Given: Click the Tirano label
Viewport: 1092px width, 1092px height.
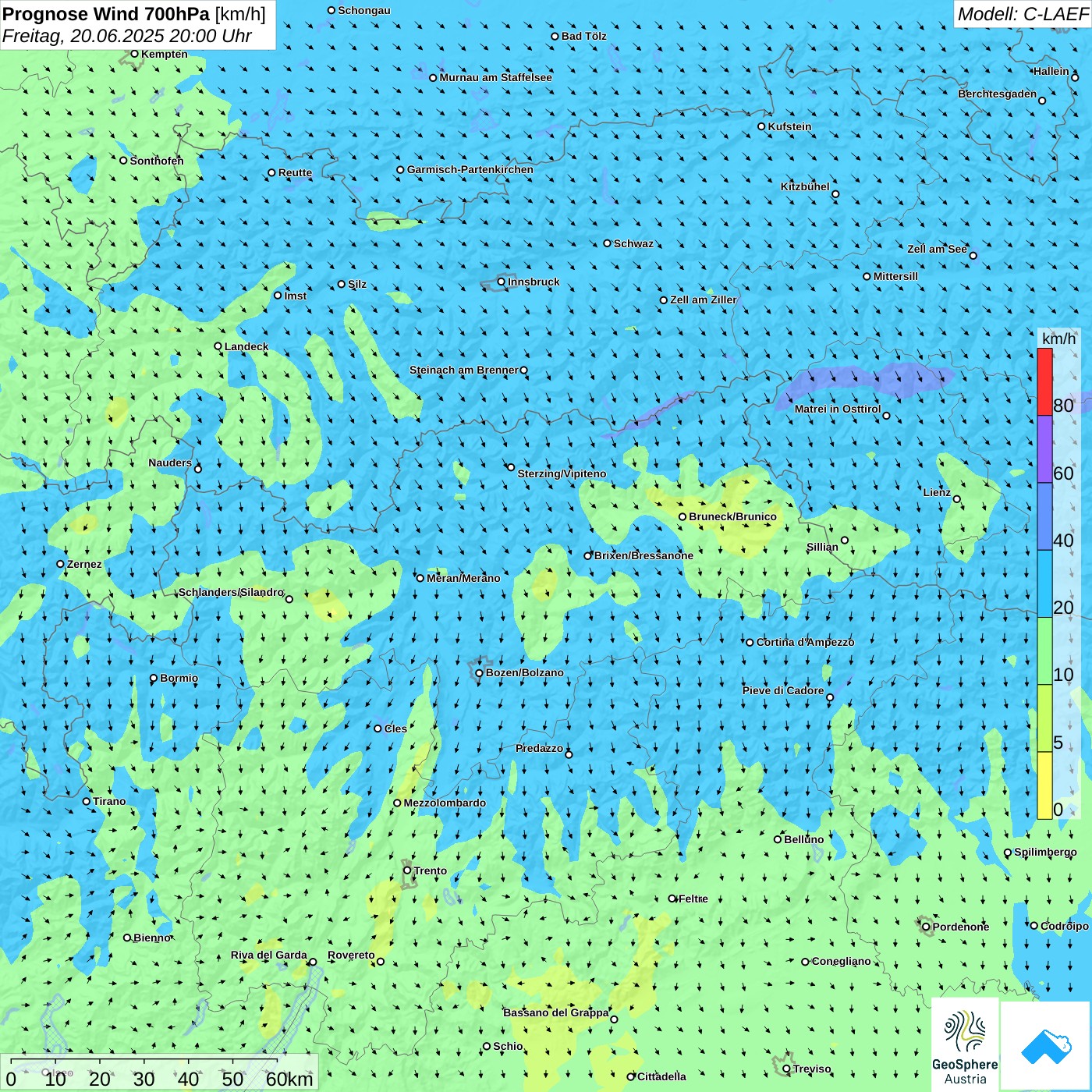Looking at the screenshot, I should pyautogui.click(x=109, y=801).
